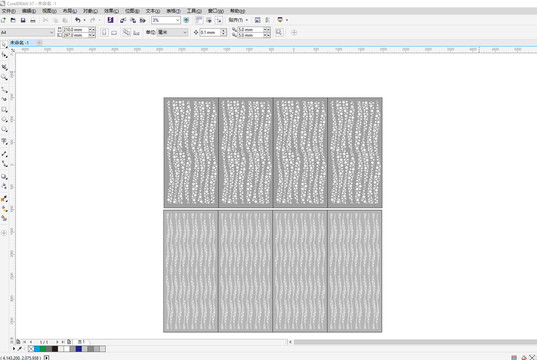Viewport: 537px width, 360px height.
Task: Select the Transparency tool
Action: point(4,186)
